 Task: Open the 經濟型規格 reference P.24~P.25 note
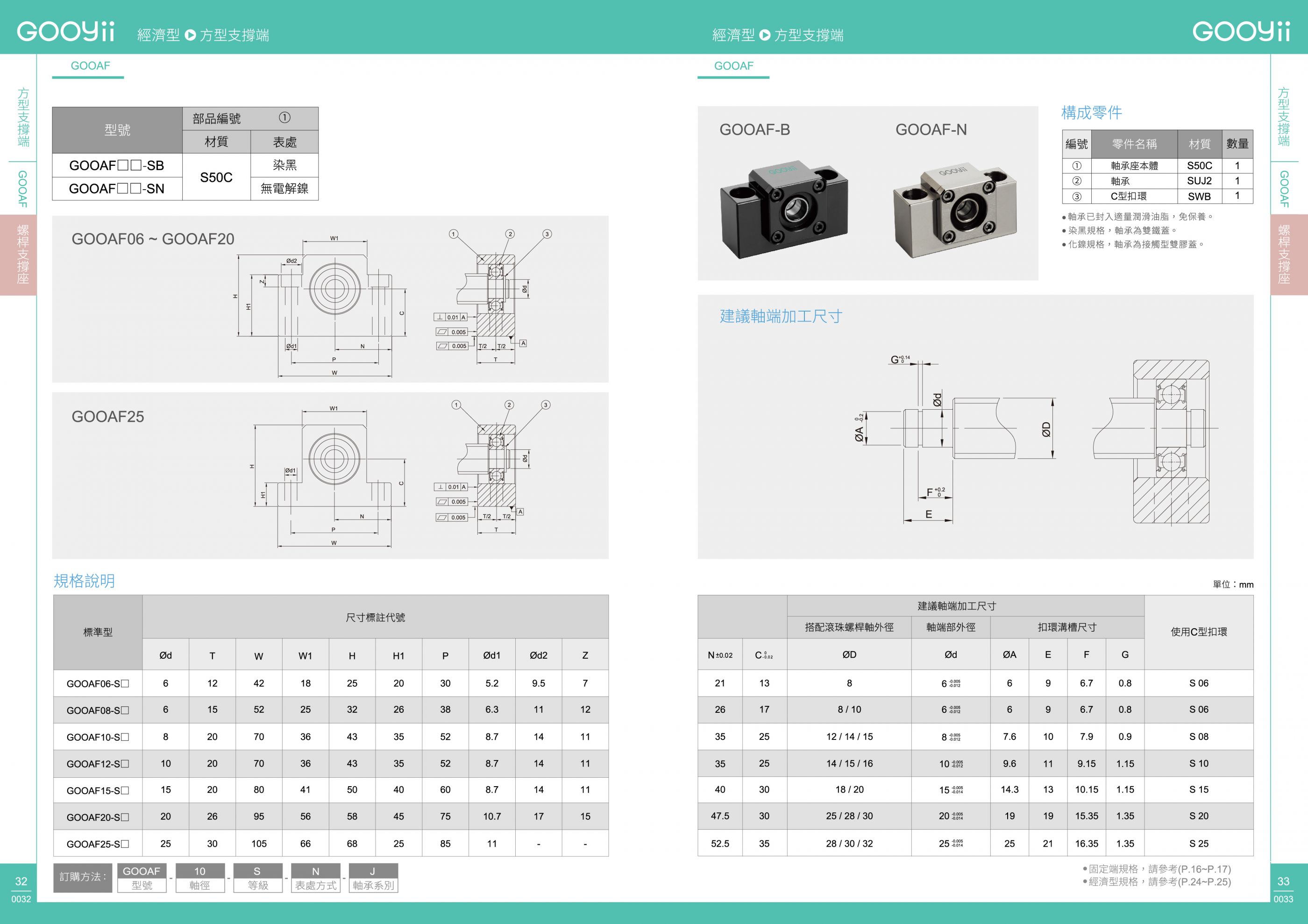(1157, 882)
